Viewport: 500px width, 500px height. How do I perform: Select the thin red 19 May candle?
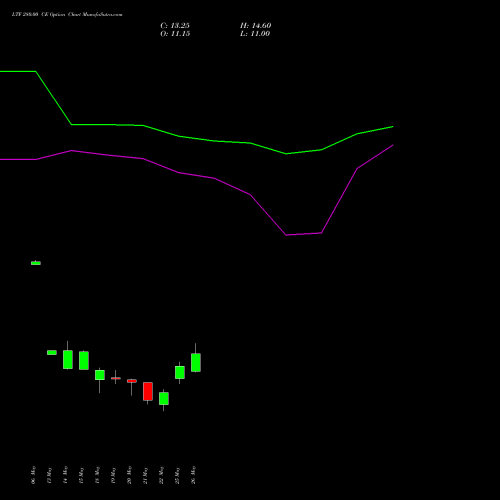116,378
